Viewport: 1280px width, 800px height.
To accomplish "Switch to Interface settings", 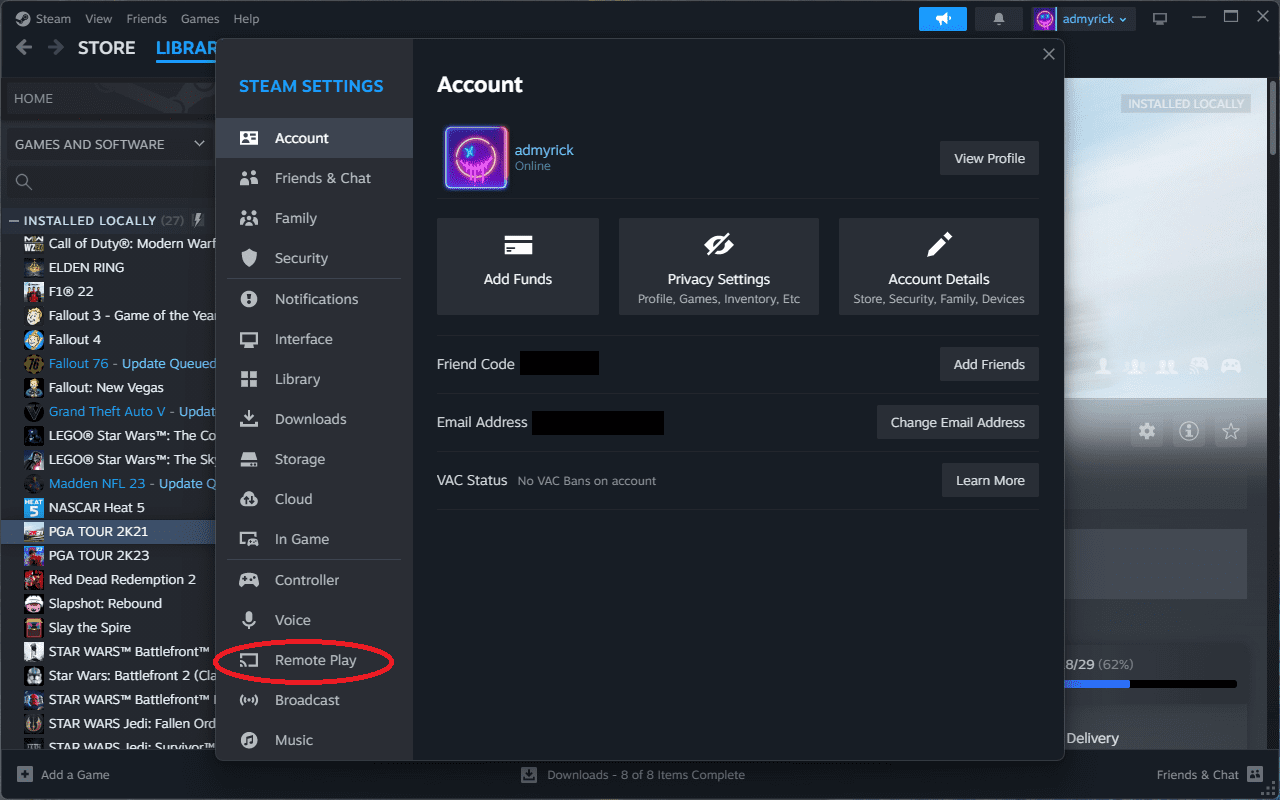I will pos(314,339).
